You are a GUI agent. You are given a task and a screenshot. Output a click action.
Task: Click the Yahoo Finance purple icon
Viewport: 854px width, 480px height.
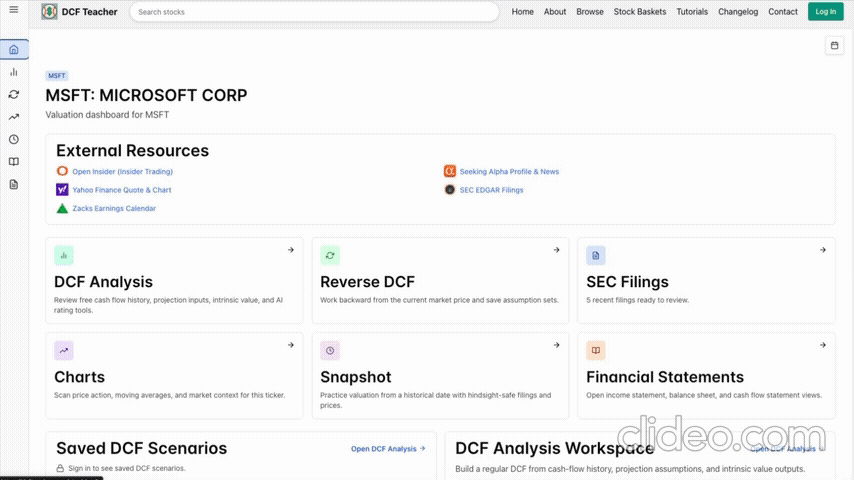(x=62, y=190)
